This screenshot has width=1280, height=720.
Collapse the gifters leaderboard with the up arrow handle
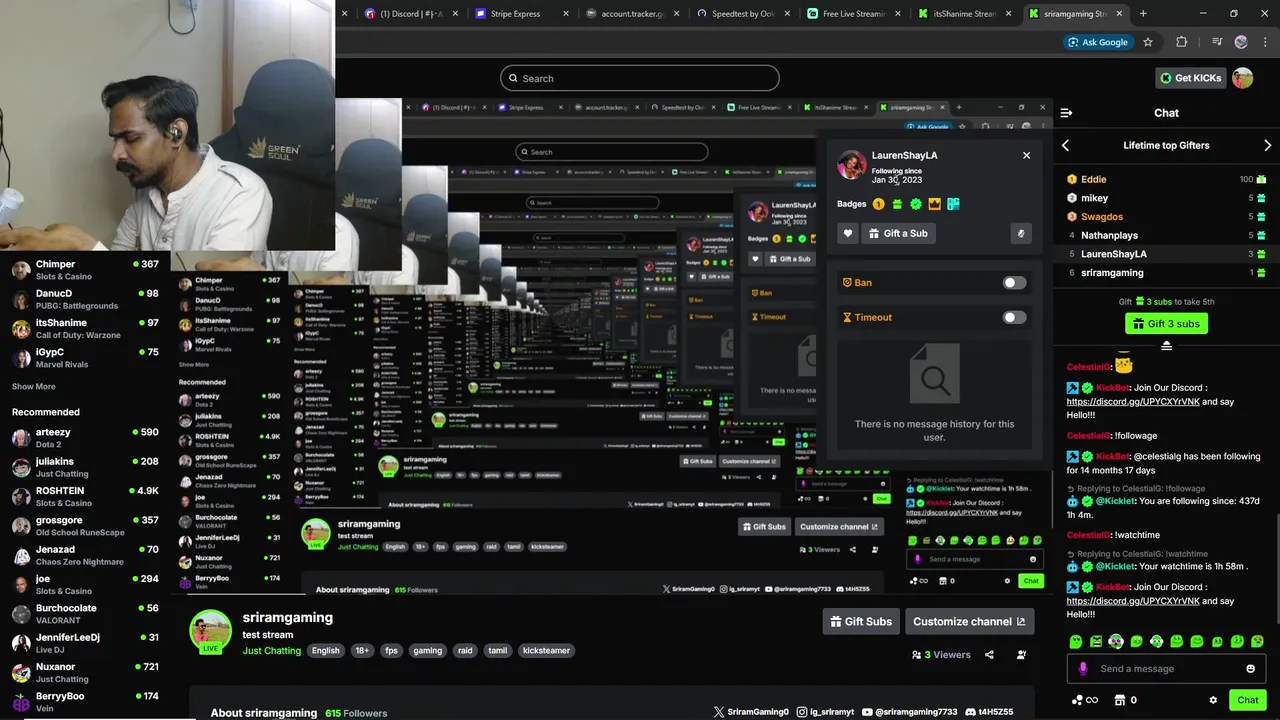1166,345
